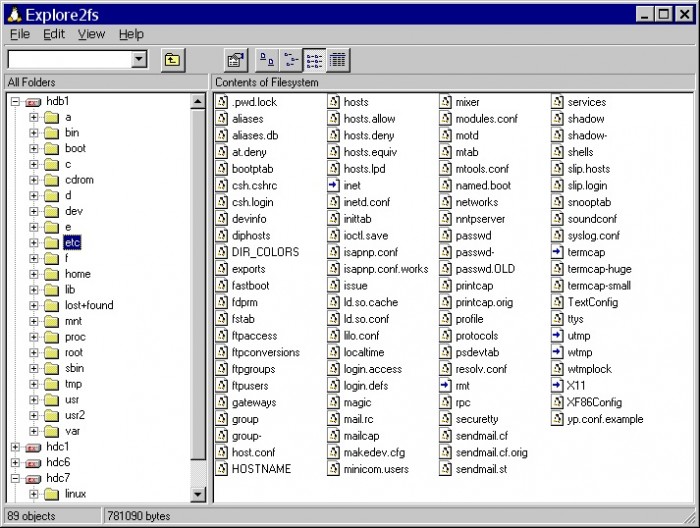Switch to Large Icons view

coord(266,60)
